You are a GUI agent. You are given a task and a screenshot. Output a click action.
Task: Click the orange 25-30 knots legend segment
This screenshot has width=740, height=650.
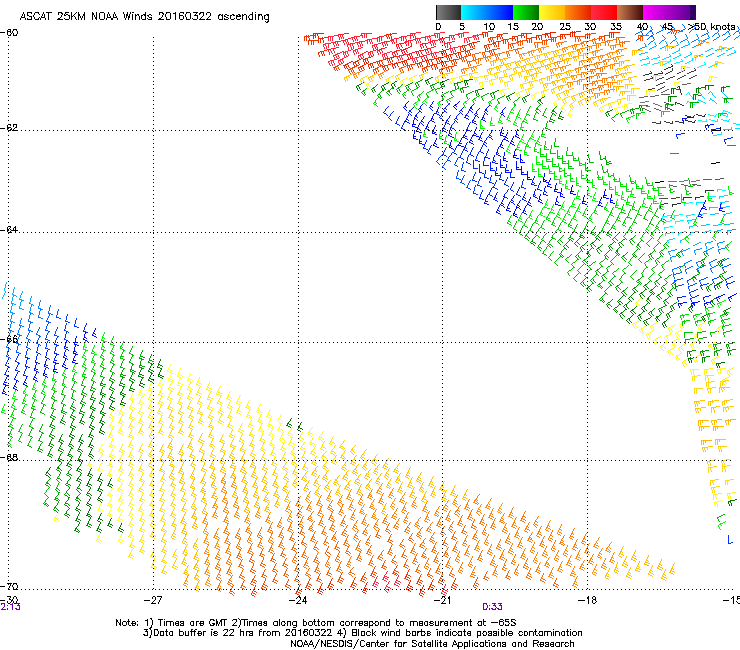[578, 12]
